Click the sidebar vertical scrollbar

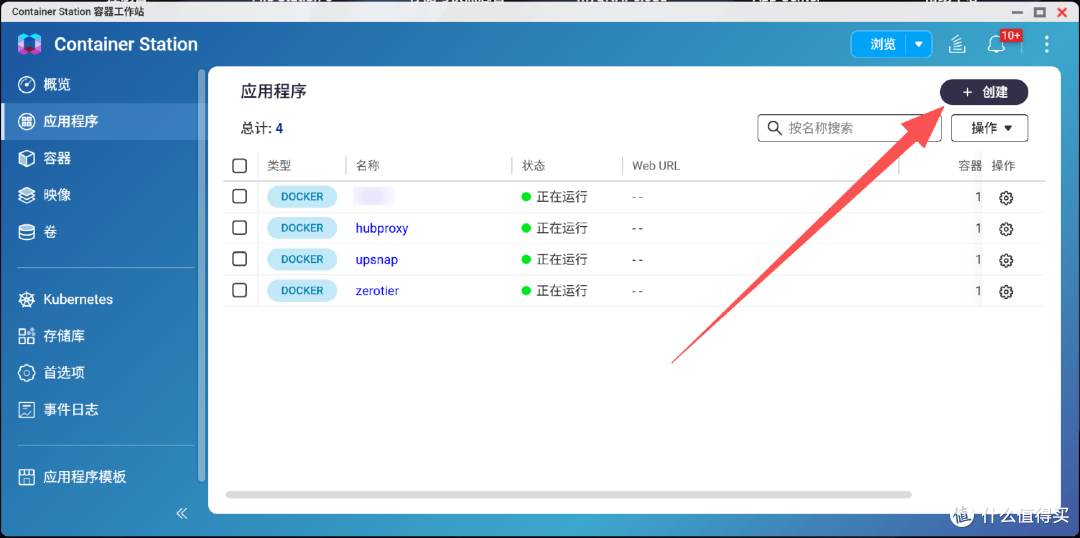[x=202, y=276]
